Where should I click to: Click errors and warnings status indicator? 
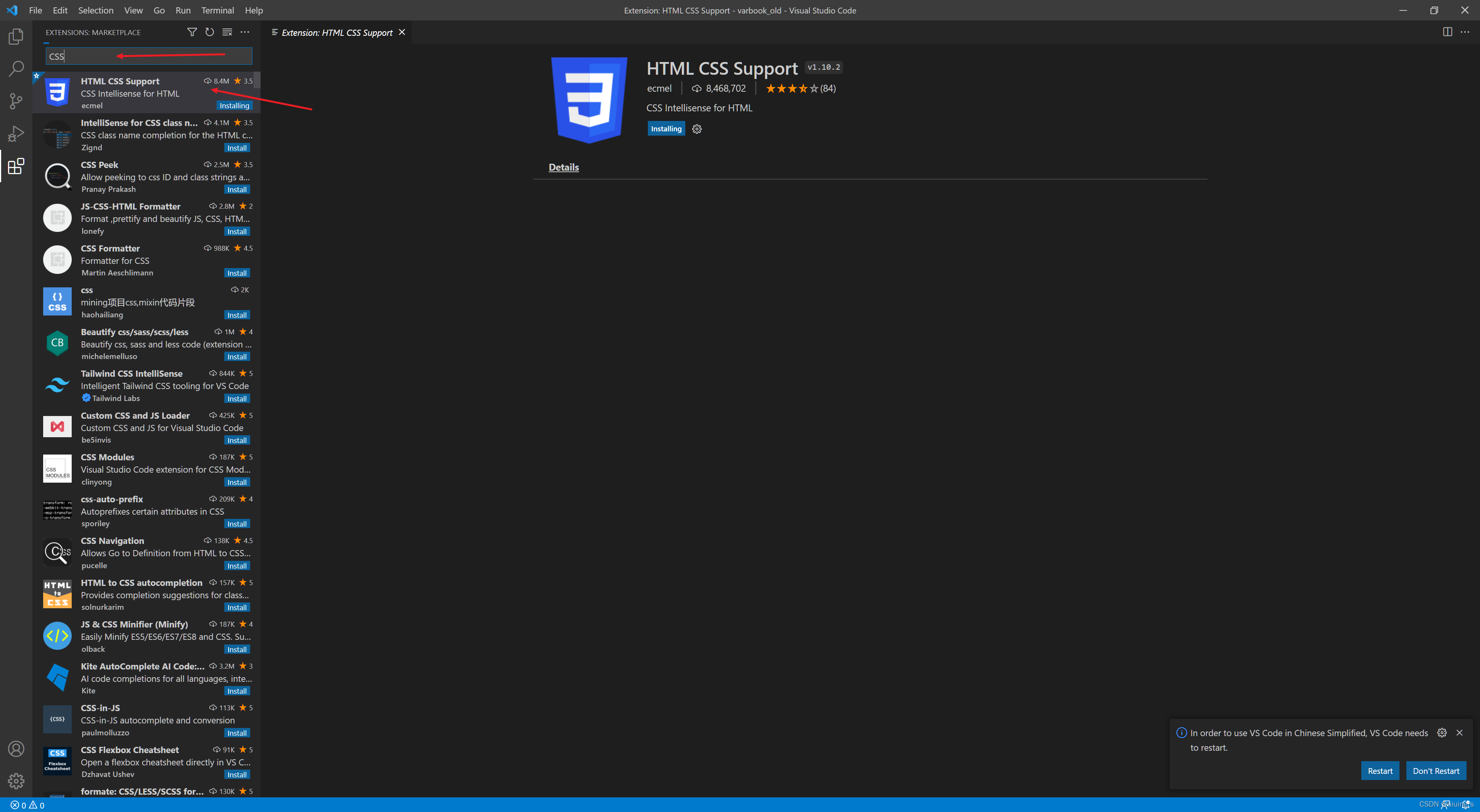pyautogui.click(x=27, y=805)
